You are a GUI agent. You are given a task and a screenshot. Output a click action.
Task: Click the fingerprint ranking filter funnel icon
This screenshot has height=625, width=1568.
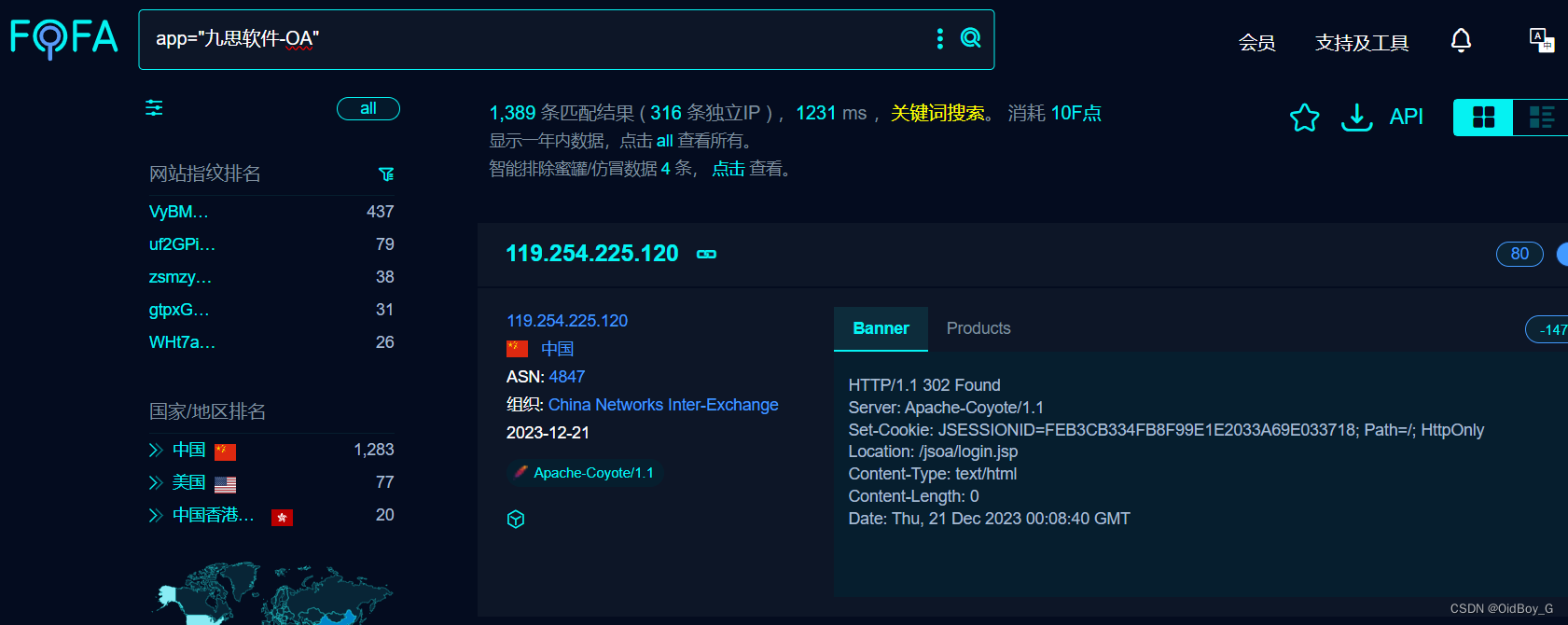click(x=386, y=174)
